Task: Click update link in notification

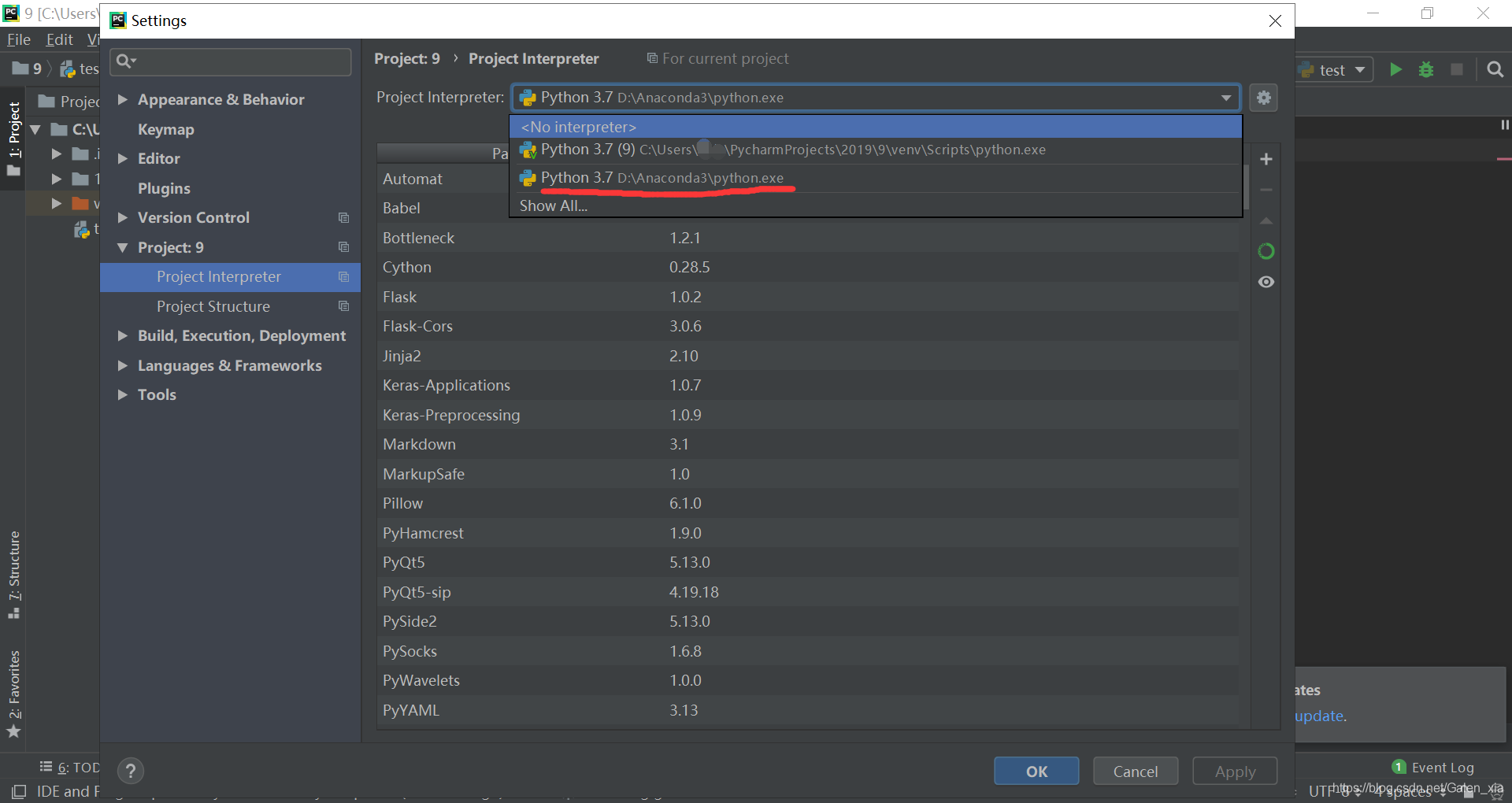Action: (x=1320, y=716)
